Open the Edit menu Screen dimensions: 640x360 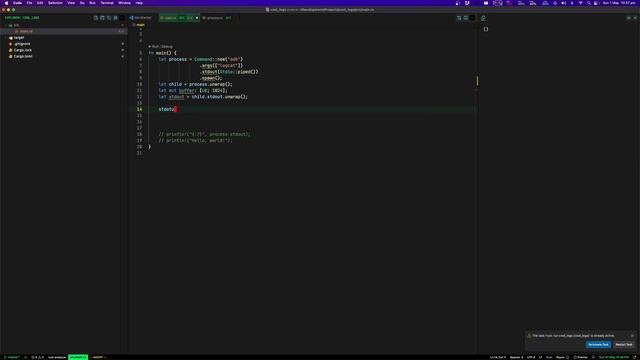pyautogui.click(x=40, y=3)
